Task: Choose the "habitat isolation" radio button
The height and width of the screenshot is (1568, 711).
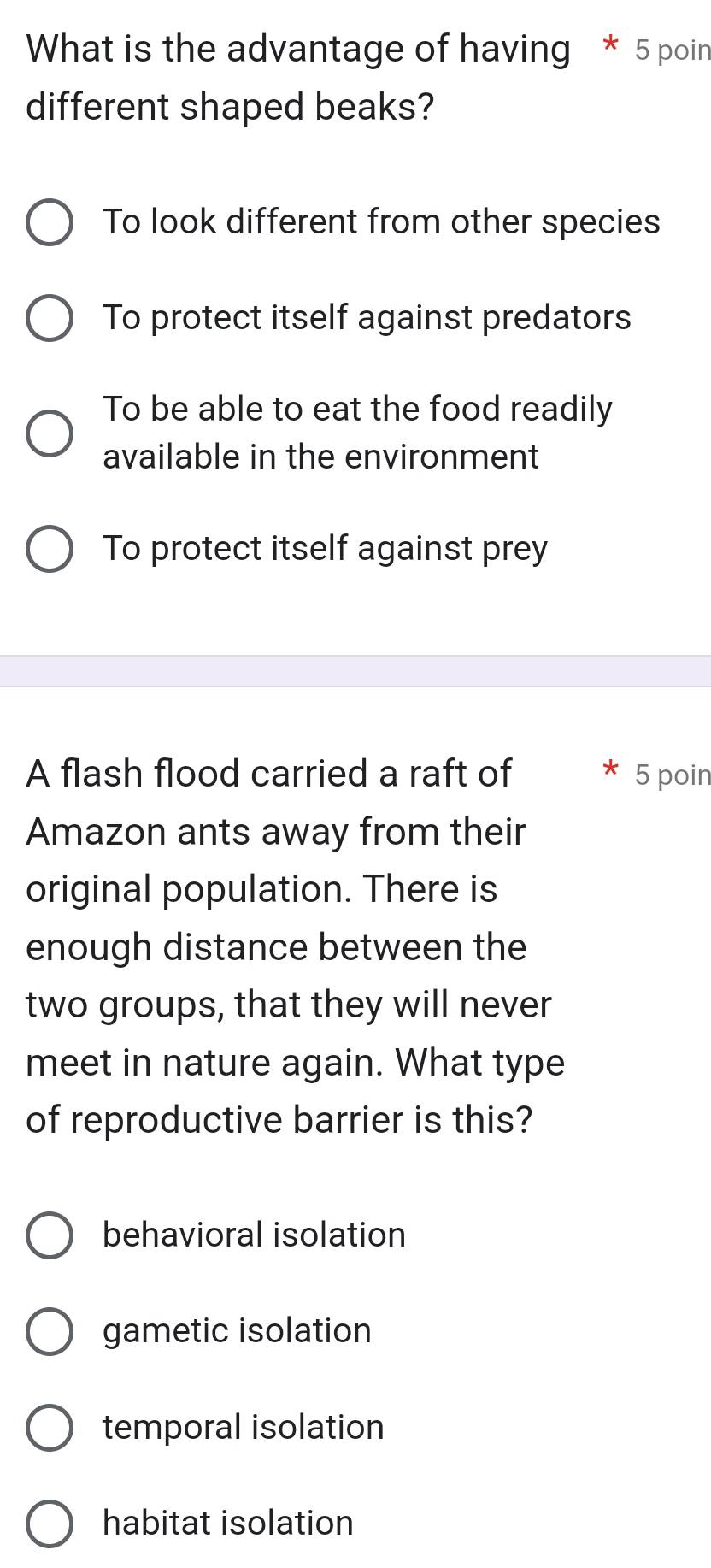Action: pos(49,1524)
